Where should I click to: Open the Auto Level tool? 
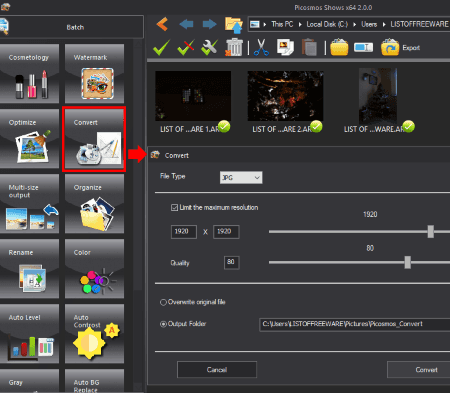[x=29, y=334]
